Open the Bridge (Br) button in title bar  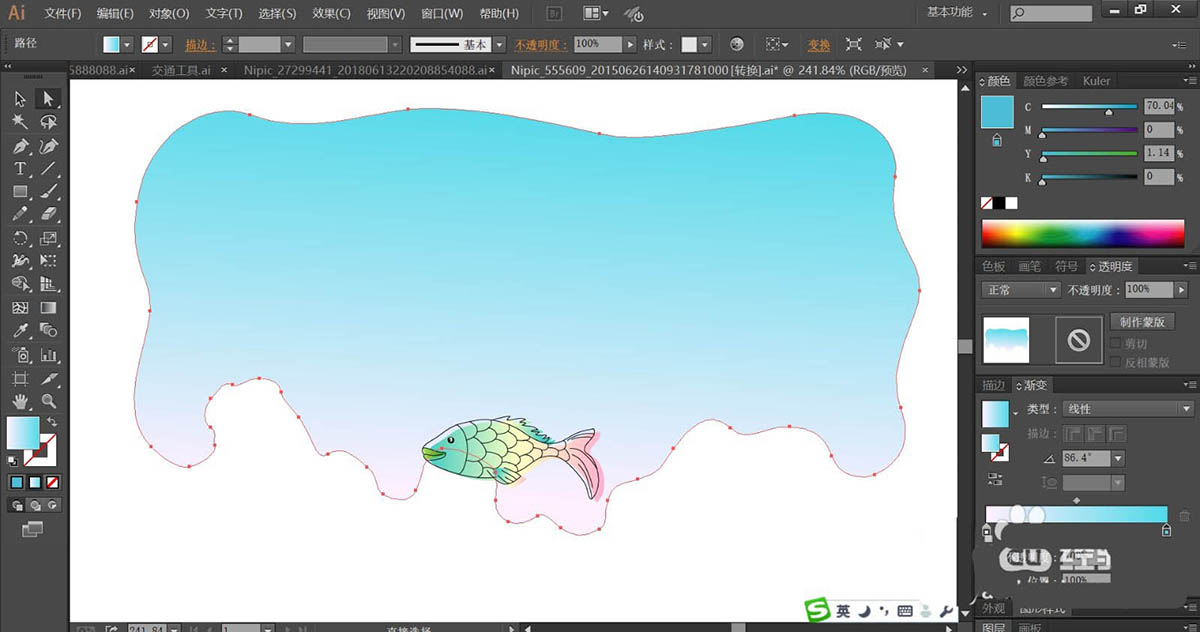[556, 14]
